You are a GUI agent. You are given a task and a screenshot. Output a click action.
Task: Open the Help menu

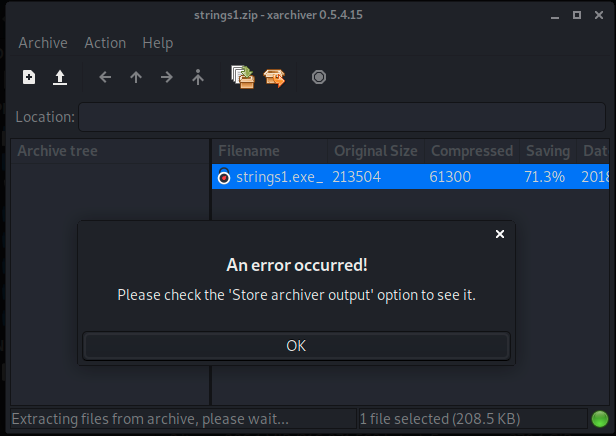158,43
